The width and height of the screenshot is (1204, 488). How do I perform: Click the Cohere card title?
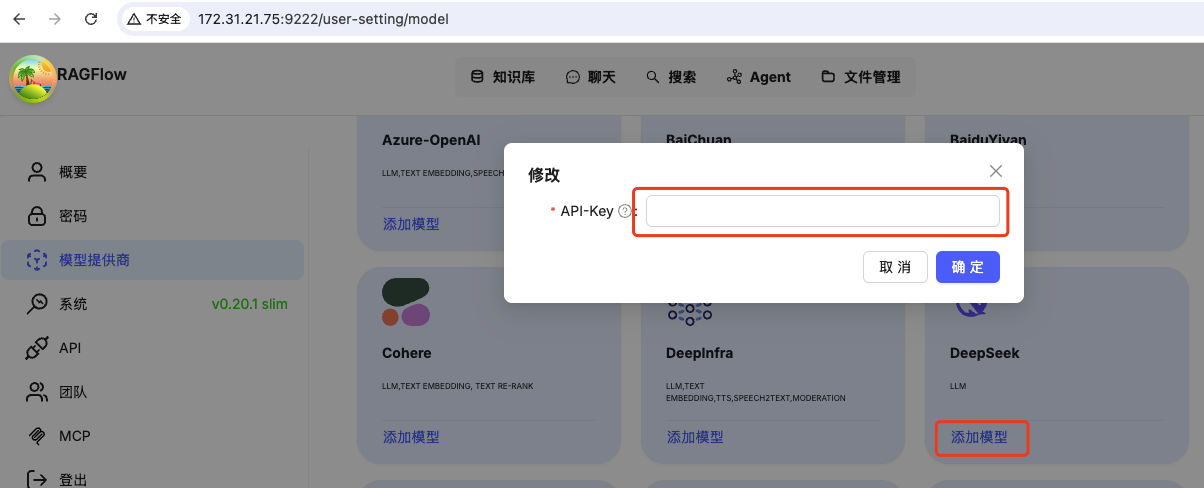click(x=407, y=353)
